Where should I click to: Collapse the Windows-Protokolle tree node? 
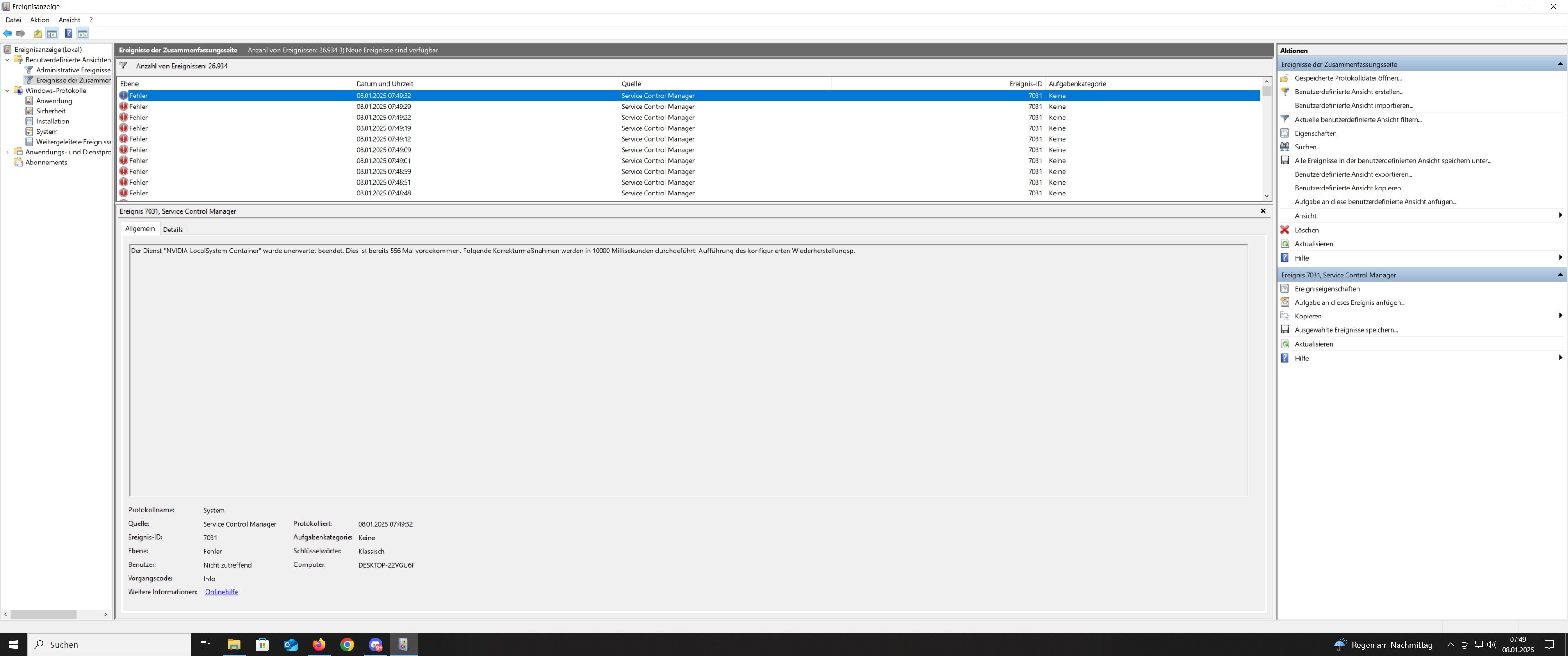click(x=7, y=91)
